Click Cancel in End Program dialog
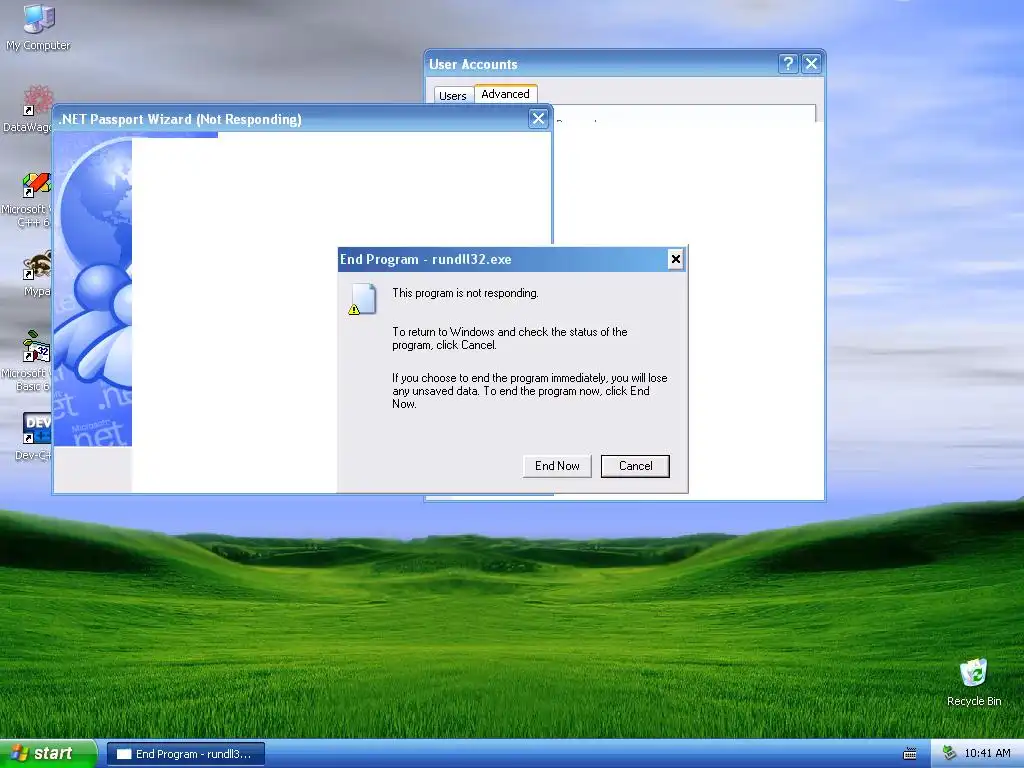 (635, 466)
